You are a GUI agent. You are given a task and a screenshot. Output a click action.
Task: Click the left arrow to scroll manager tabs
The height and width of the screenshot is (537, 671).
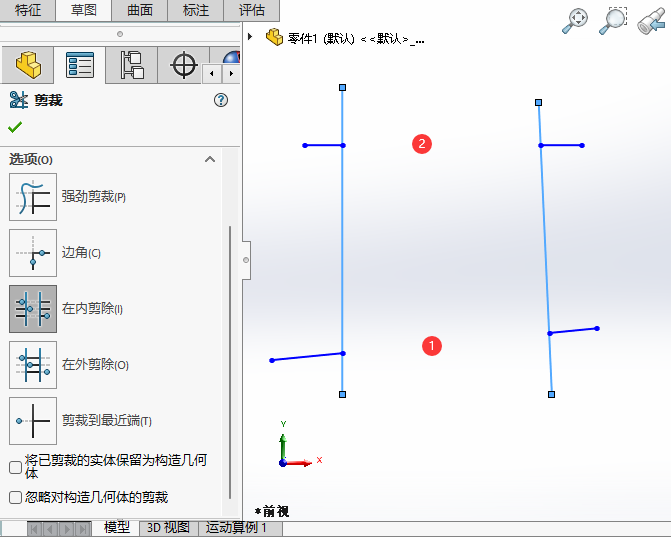(211, 74)
